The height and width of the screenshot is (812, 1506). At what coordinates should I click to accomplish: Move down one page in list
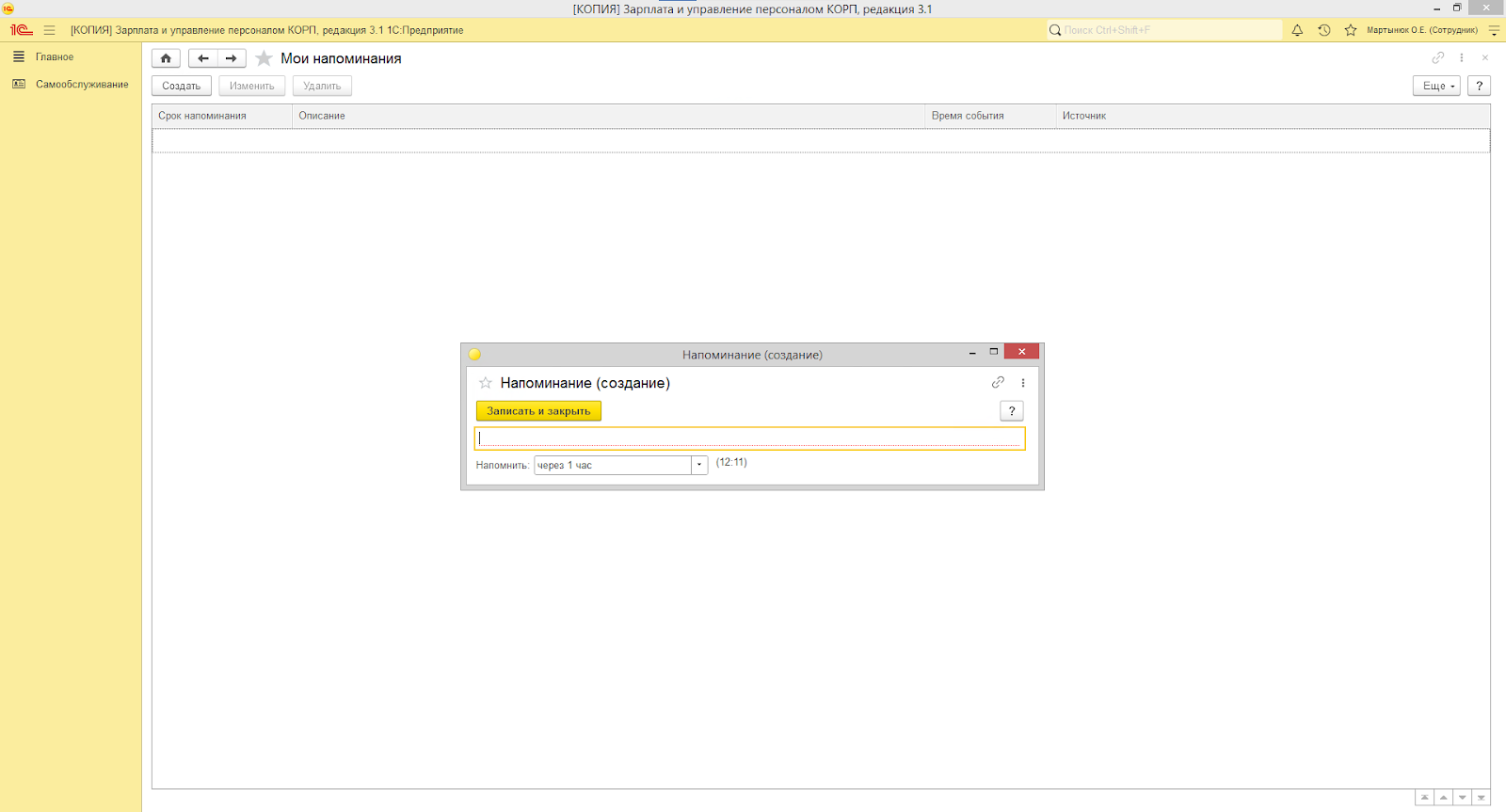[x=1463, y=797]
